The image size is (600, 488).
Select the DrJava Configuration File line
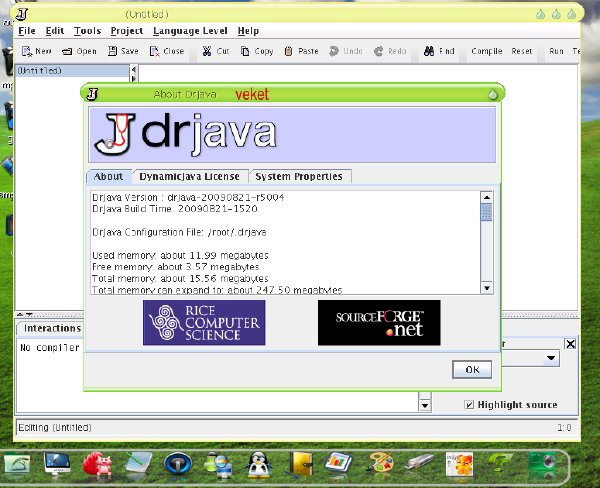coord(179,232)
